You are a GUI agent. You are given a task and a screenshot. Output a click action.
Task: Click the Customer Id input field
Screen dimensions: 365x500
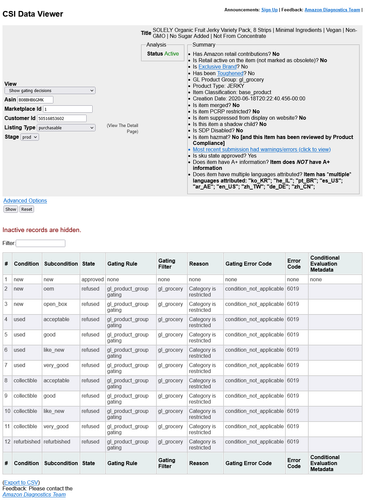point(62,118)
